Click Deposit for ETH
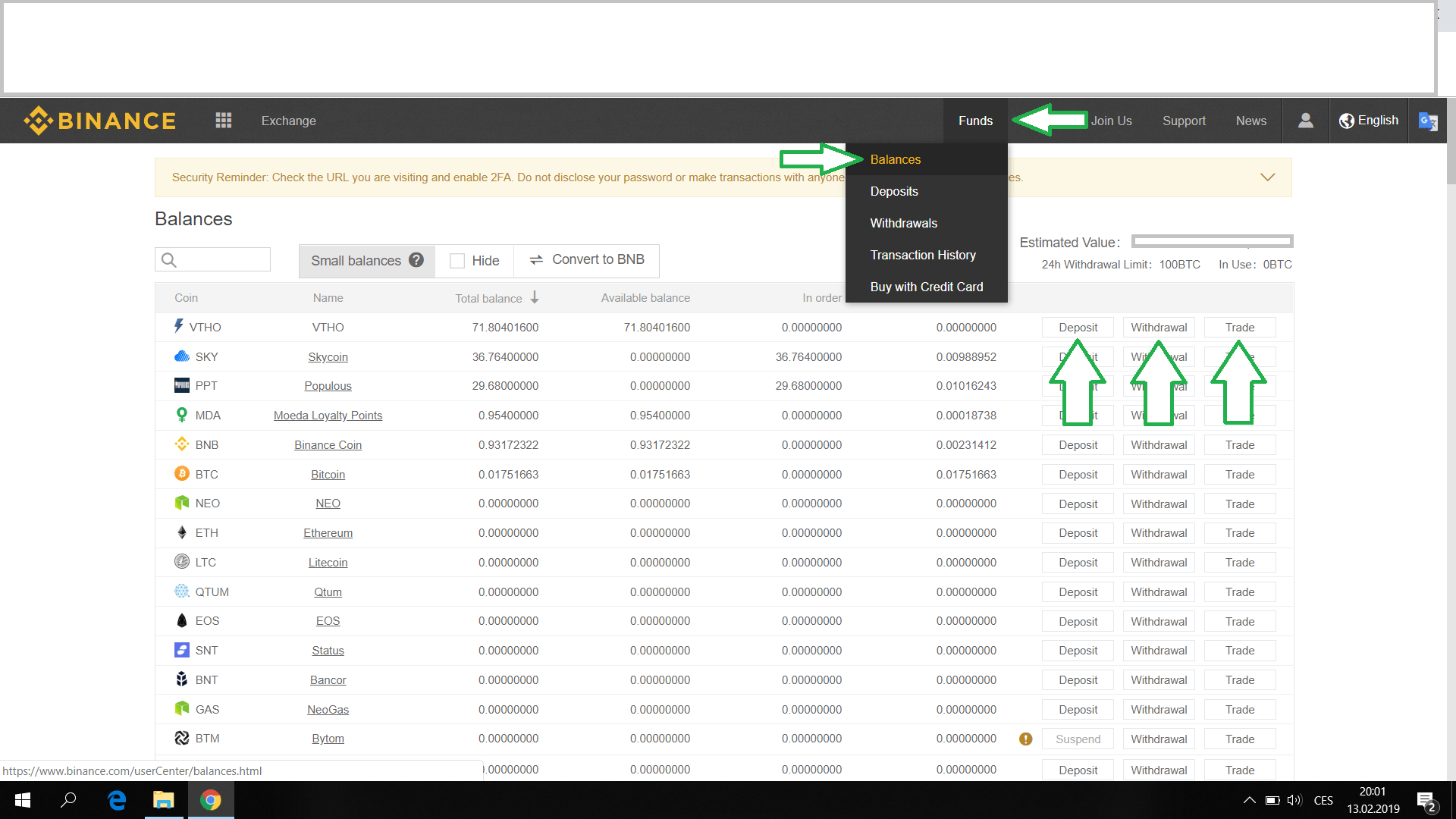The image size is (1456, 819). coord(1078,533)
